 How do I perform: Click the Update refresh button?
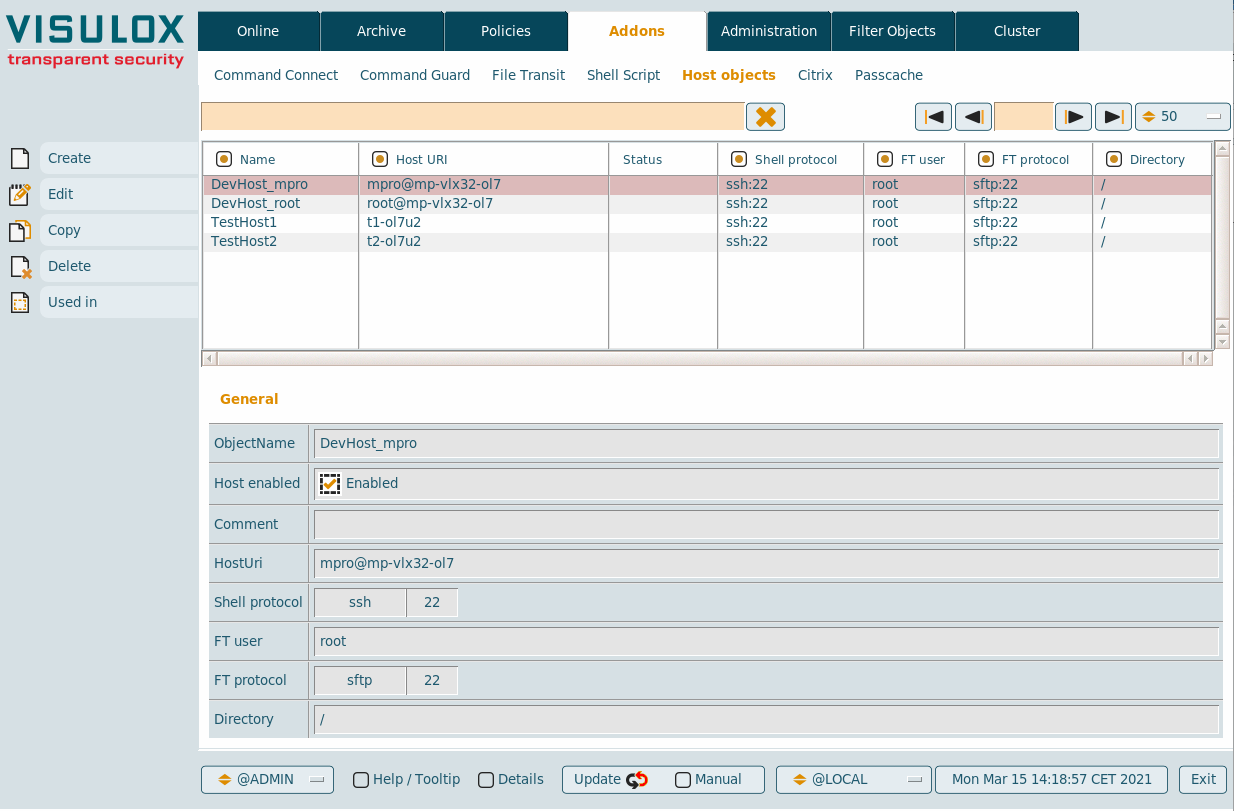(611, 780)
